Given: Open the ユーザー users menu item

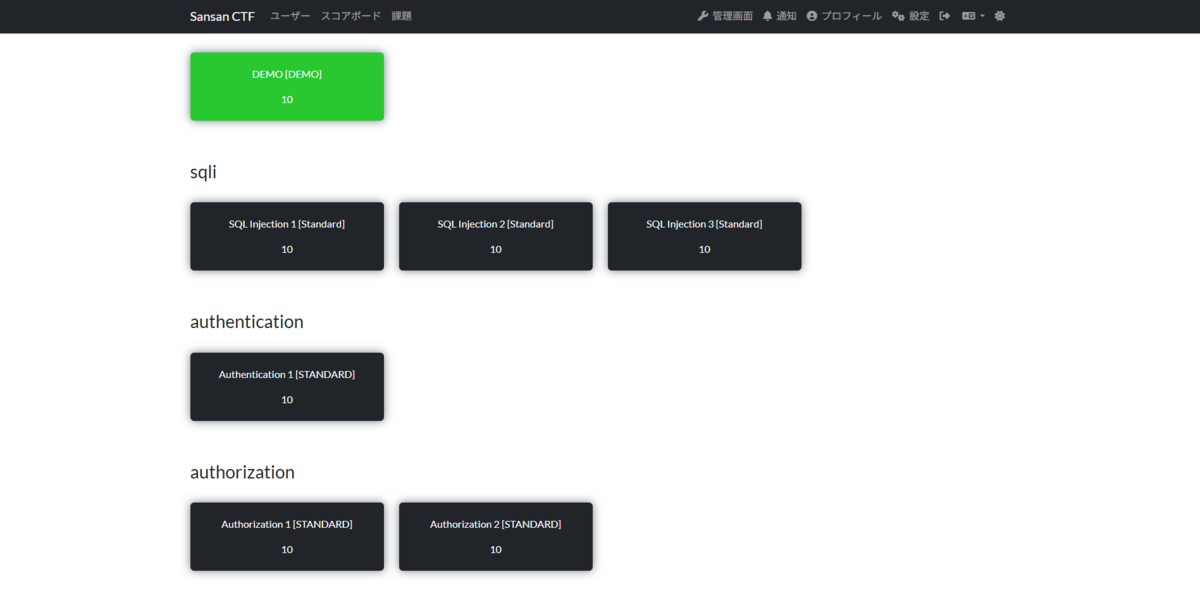Looking at the screenshot, I should point(290,16).
